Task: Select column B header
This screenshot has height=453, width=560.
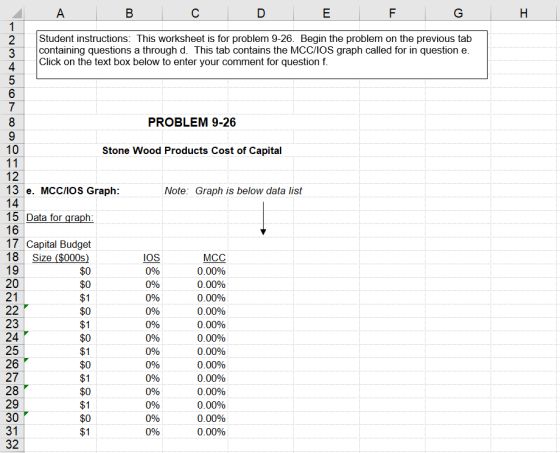Action: pos(129,13)
